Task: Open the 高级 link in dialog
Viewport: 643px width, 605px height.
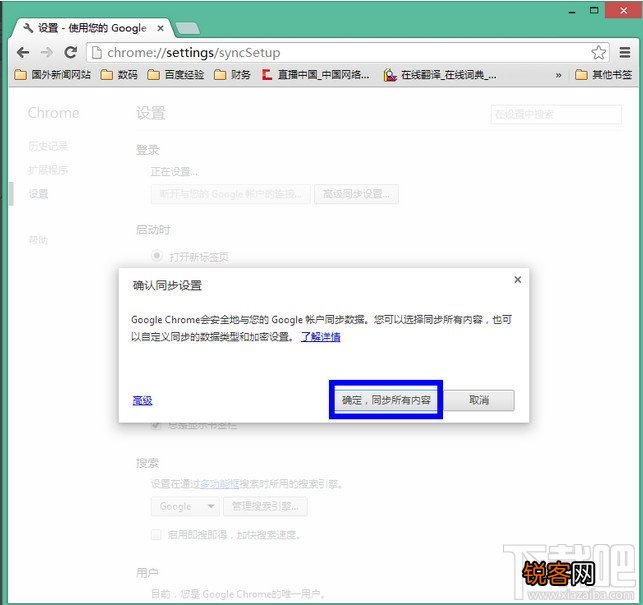Action: click(x=142, y=400)
